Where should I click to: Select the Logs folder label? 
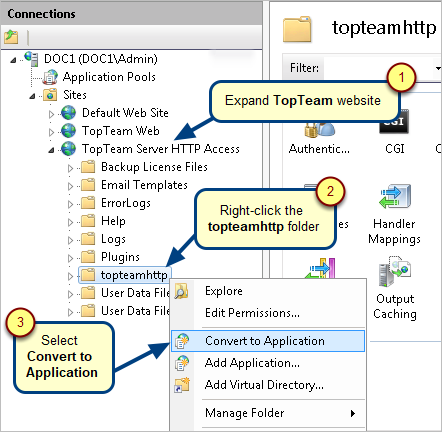pyautogui.click(x=113, y=239)
